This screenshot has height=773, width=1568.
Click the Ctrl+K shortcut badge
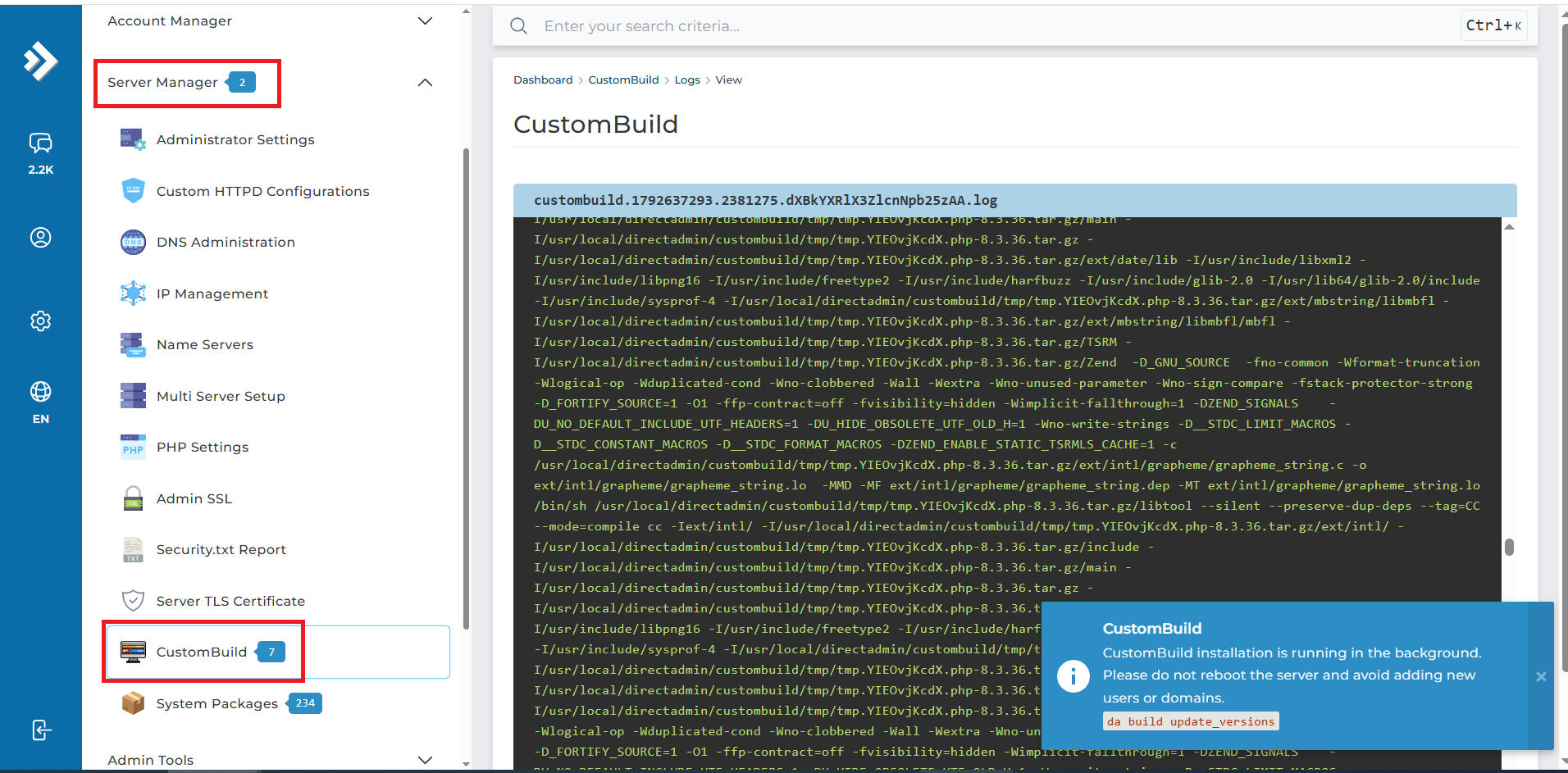[x=1493, y=25]
